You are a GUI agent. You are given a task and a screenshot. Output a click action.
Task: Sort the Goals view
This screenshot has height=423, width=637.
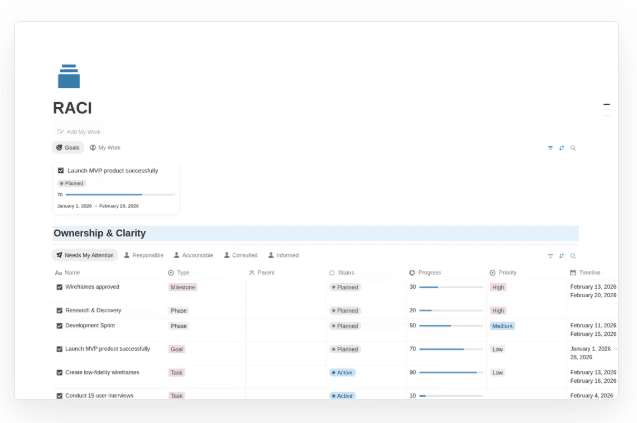pos(561,148)
